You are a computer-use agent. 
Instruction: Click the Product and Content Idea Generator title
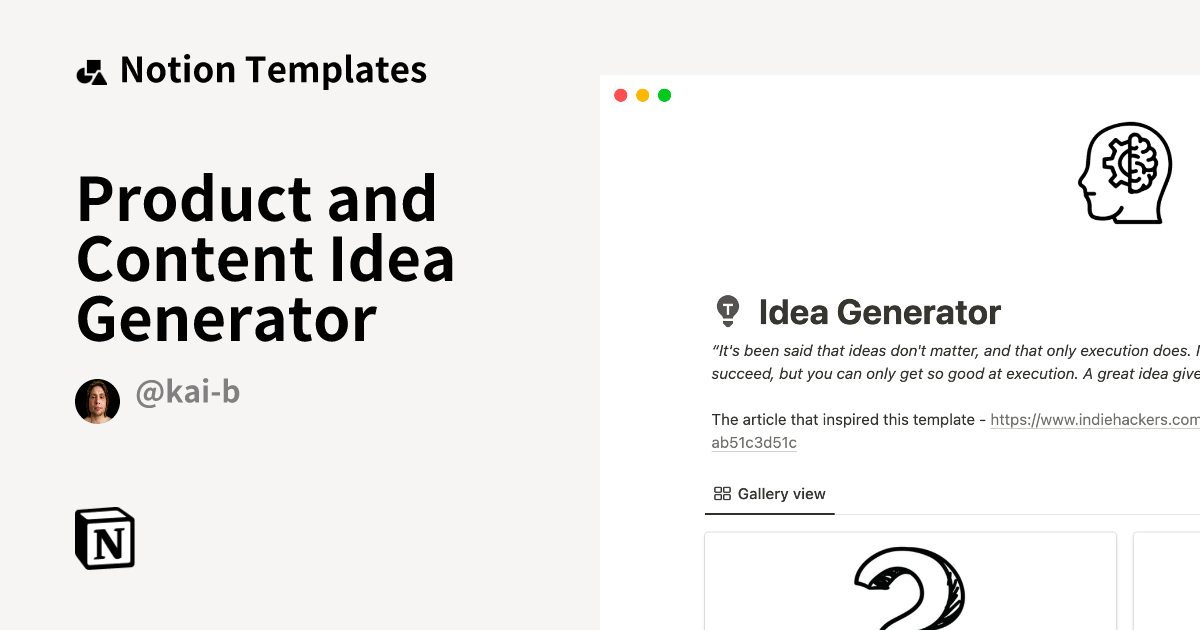(266, 259)
